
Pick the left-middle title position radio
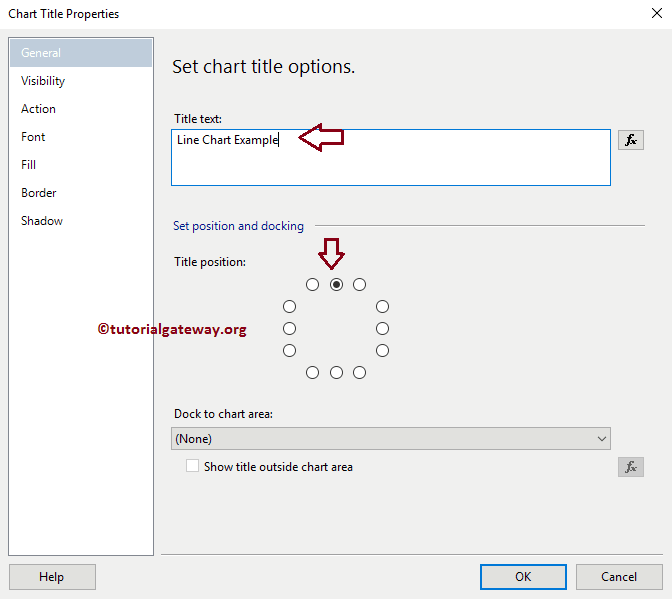click(290, 328)
